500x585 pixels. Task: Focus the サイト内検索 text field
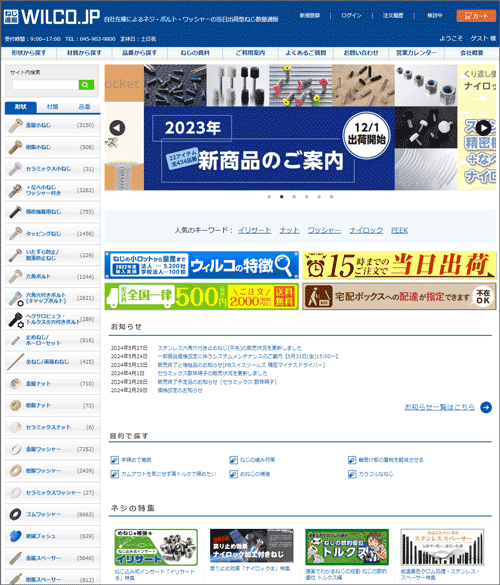[46, 85]
